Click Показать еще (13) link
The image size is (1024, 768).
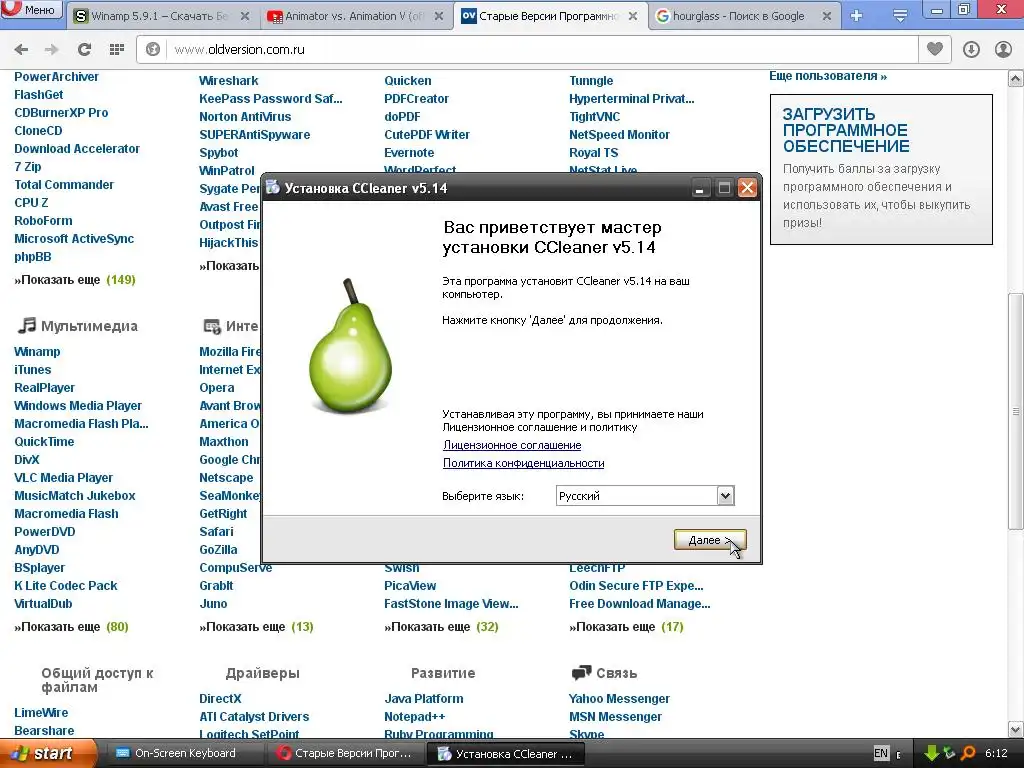pyautogui.click(x=257, y=627)
